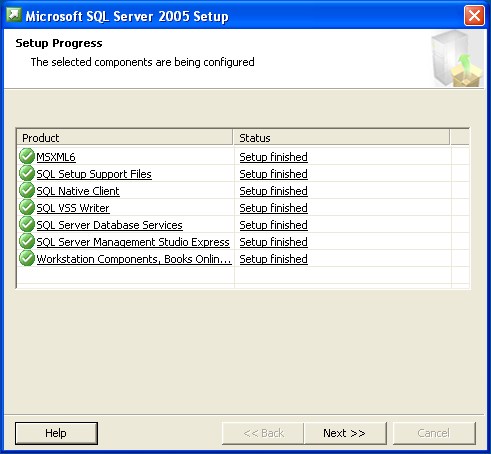Screen dimensions: 491x454
Task: Sort by the Status column header
Action: [x=341, y=138]
